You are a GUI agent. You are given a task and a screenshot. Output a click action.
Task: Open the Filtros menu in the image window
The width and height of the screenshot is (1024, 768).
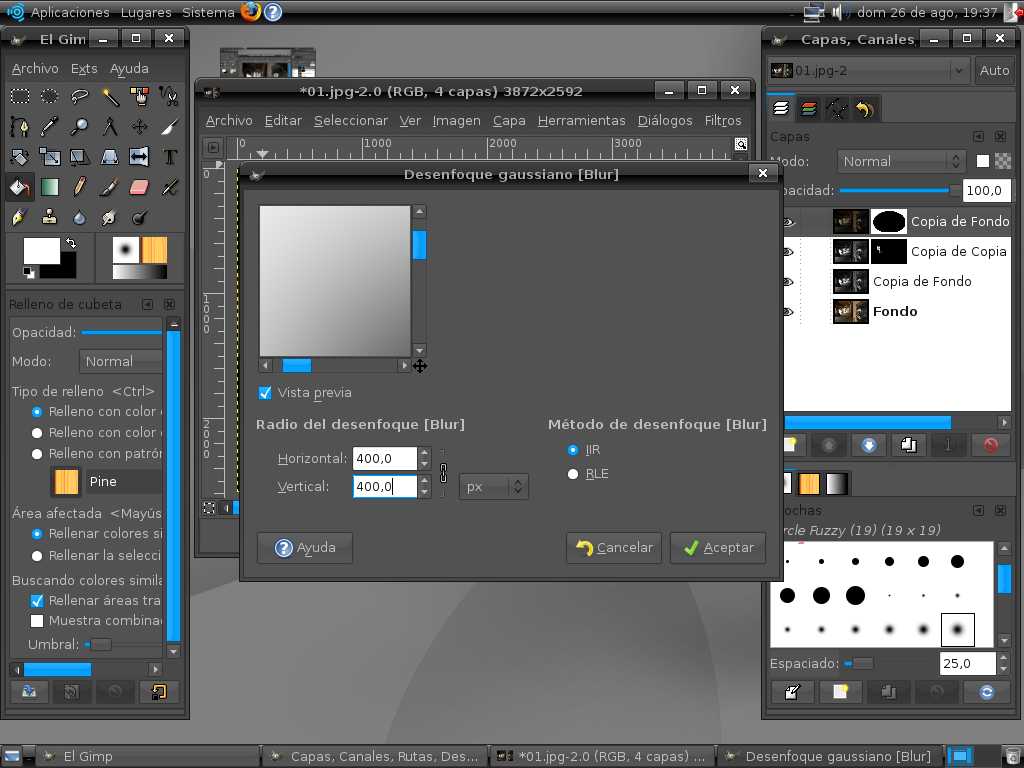click(x=723, y=121)
